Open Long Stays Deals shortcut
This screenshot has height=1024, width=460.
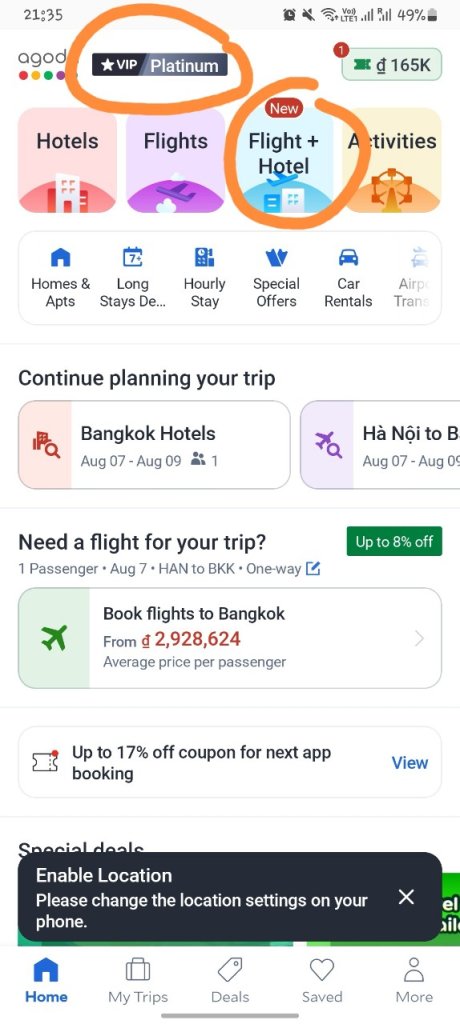[133, 278]
